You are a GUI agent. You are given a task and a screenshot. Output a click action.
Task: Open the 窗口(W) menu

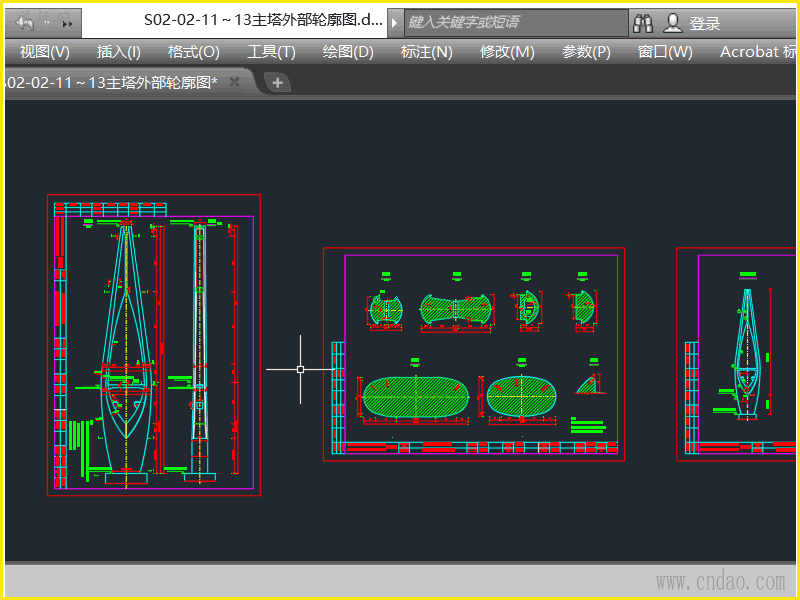point(665,52)
